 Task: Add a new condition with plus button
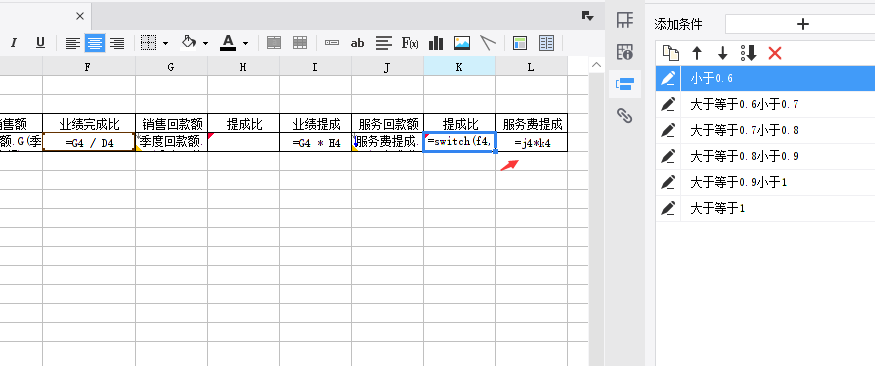(802, 24)
